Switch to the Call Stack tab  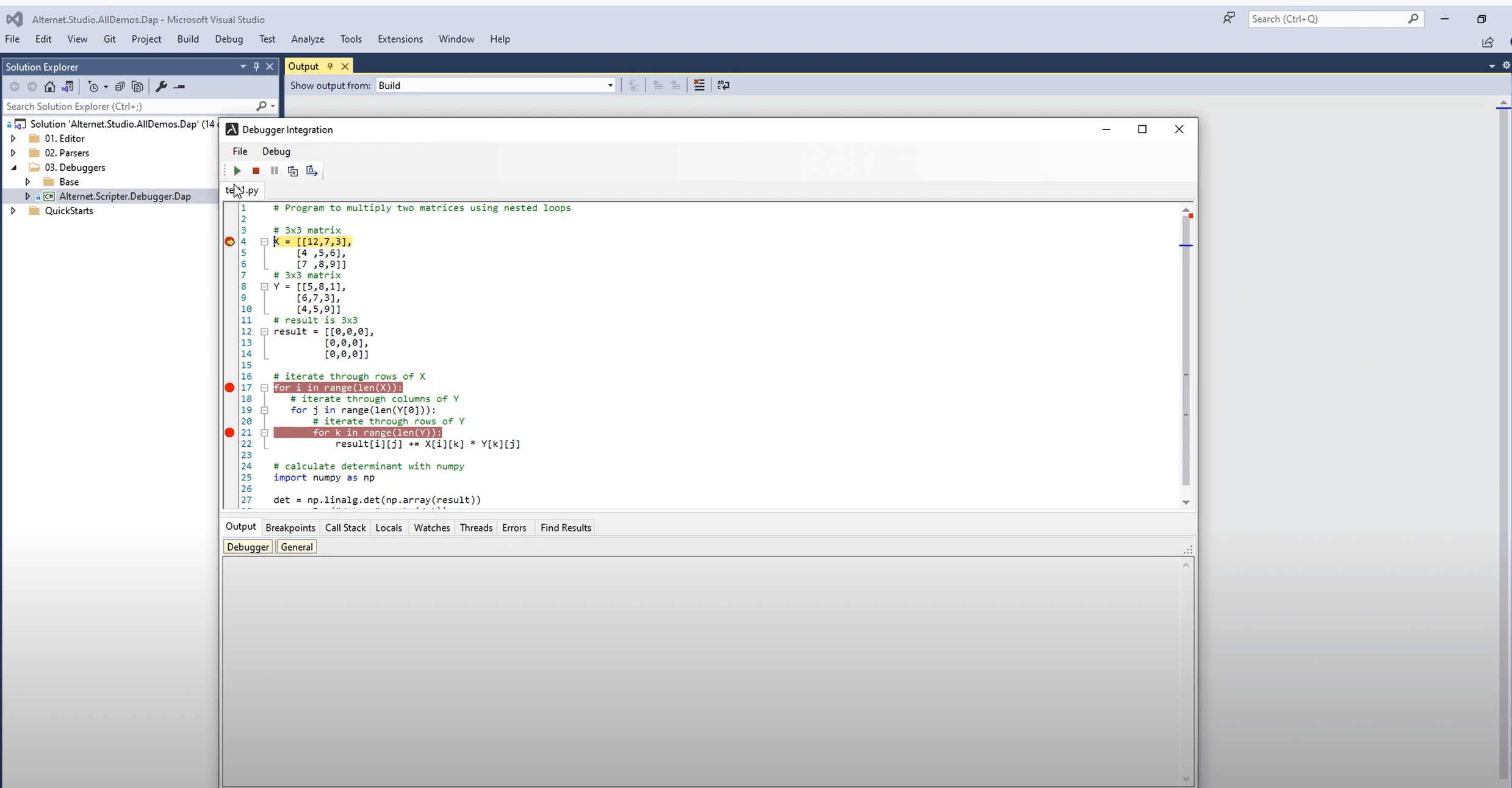(345, 528)
